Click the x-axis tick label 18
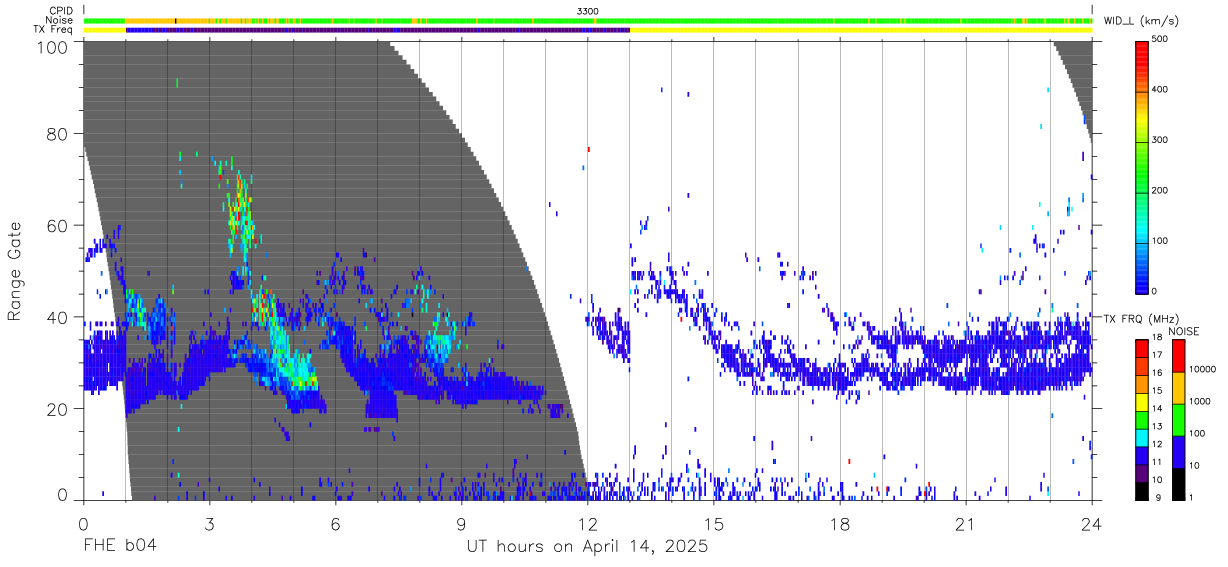 840,524
